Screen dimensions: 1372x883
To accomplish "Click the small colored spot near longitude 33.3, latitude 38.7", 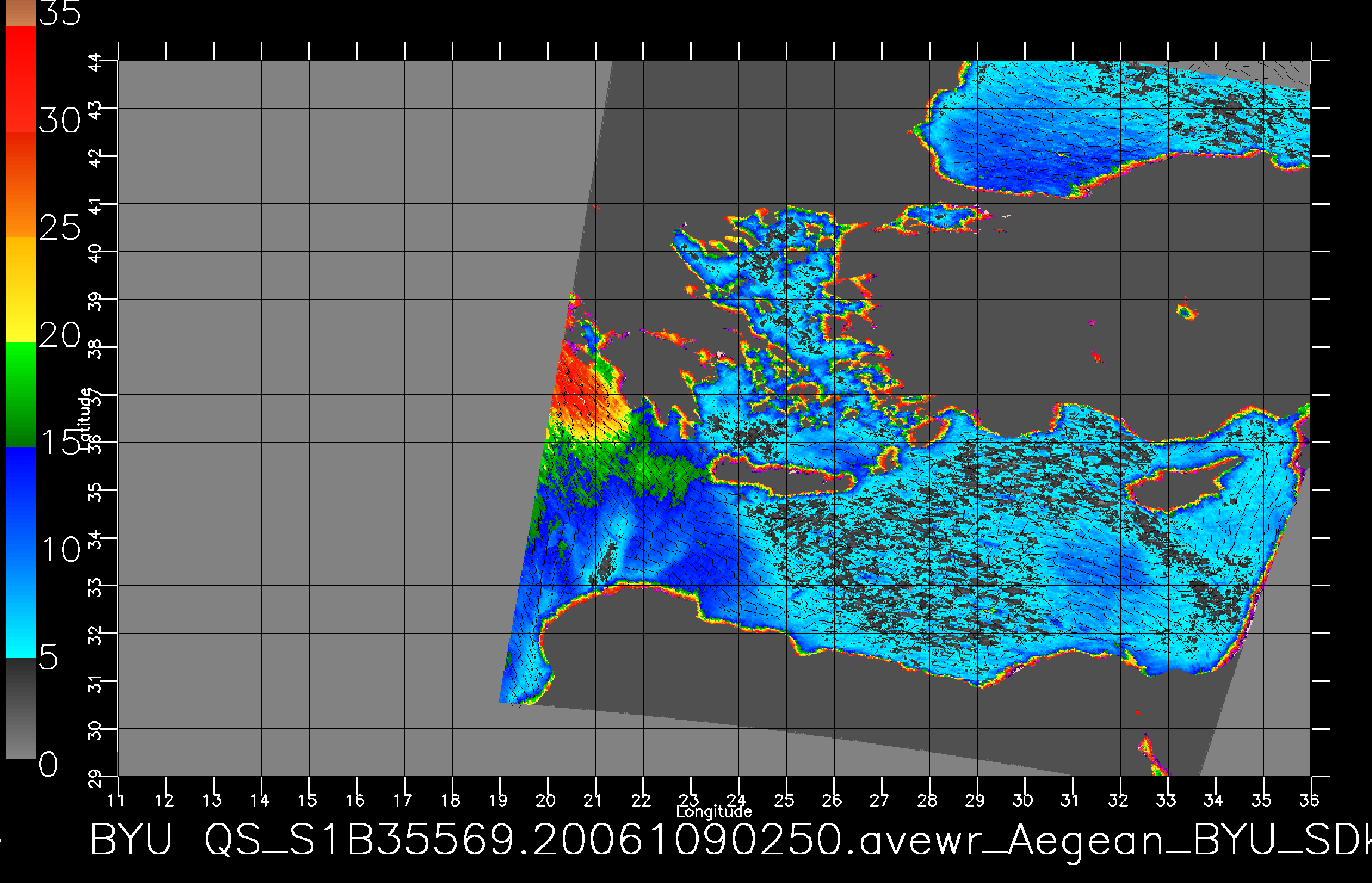I will tap(1186, 311).
